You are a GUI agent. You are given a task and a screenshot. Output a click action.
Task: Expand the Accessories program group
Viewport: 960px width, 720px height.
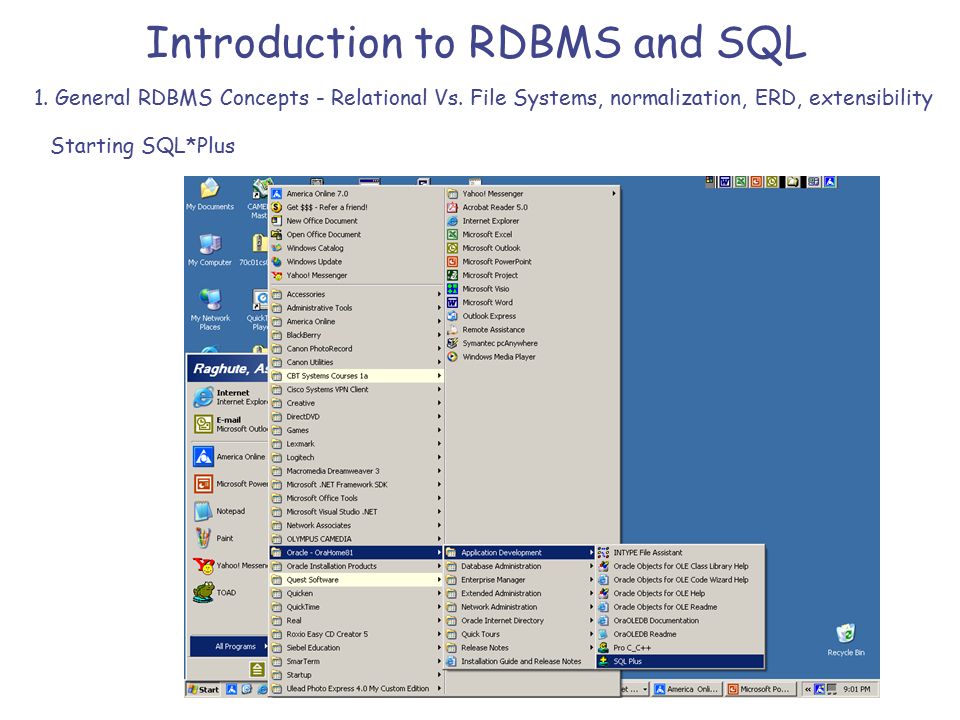click(x=356, y=294)
